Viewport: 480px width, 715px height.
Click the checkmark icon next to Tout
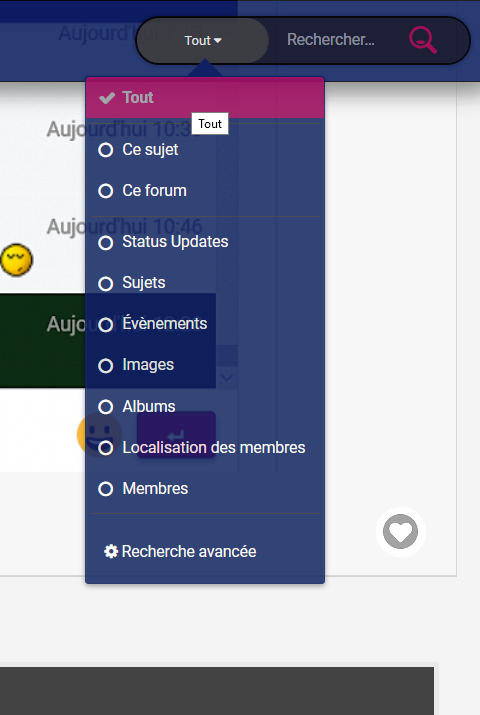[x=107, y=98]
